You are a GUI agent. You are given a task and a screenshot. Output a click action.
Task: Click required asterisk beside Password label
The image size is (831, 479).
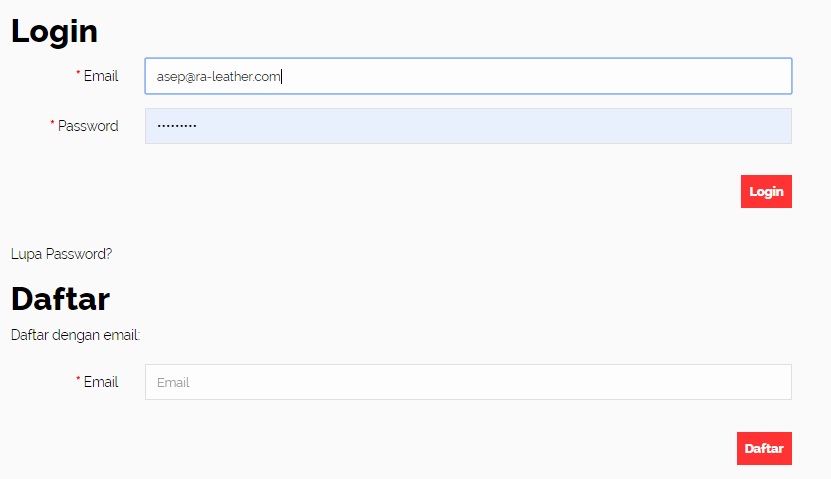(53, 125)
